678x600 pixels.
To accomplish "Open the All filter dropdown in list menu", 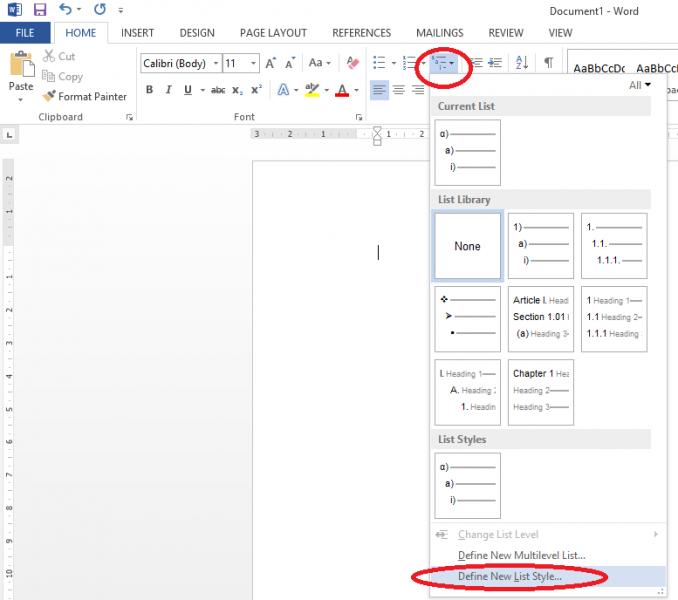I will pyautogui.click(x=640, y=85).
